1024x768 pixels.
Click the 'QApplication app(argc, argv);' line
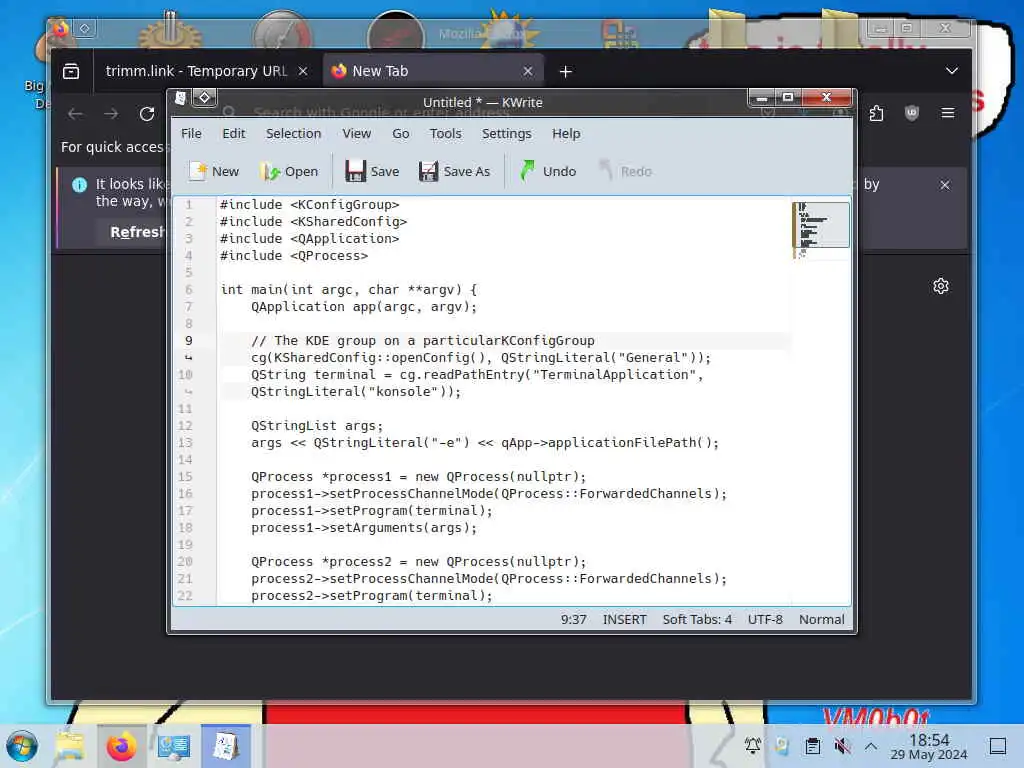[364, 306]
